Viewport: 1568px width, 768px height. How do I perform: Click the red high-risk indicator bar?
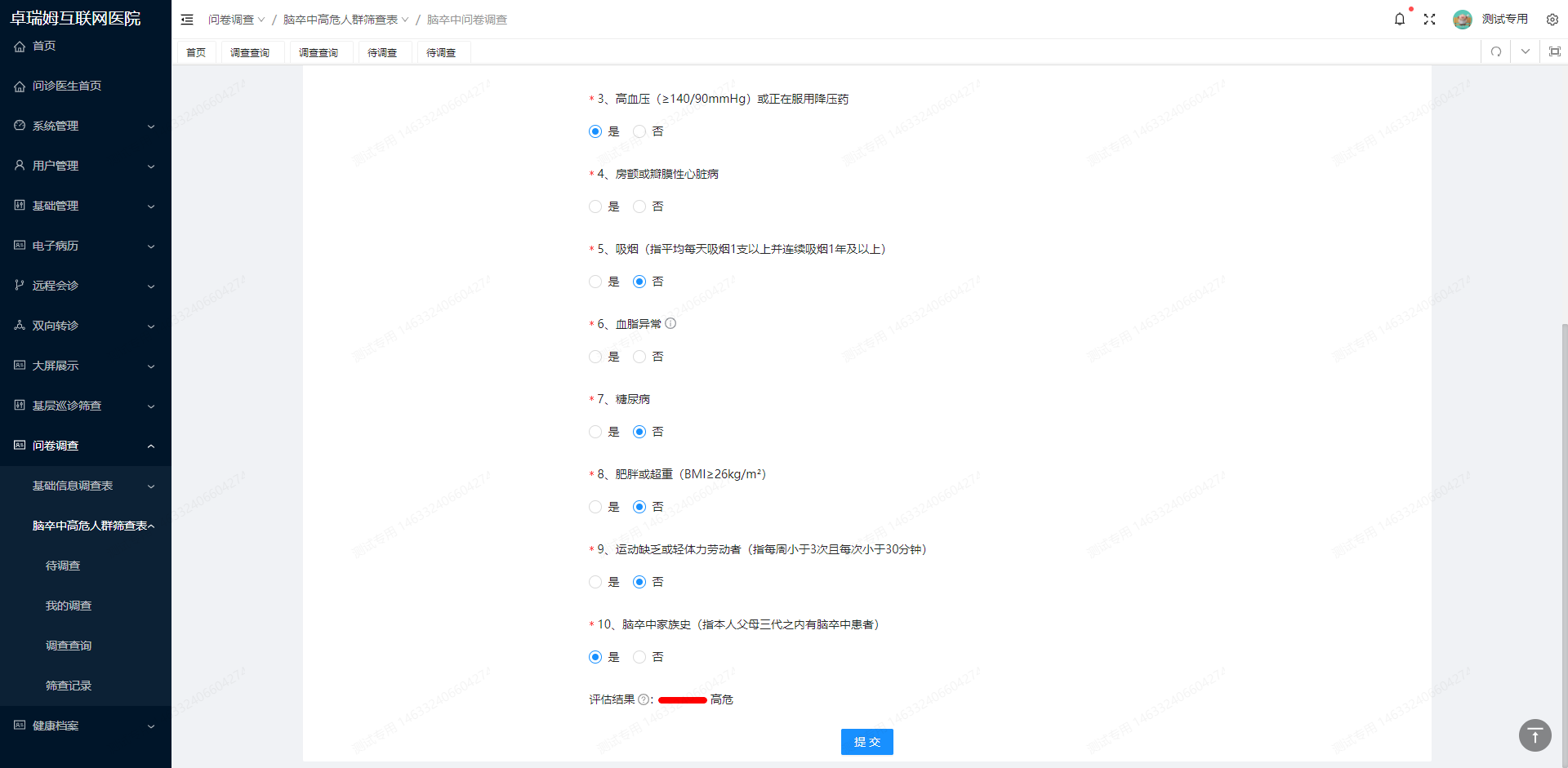click(682, 700)
